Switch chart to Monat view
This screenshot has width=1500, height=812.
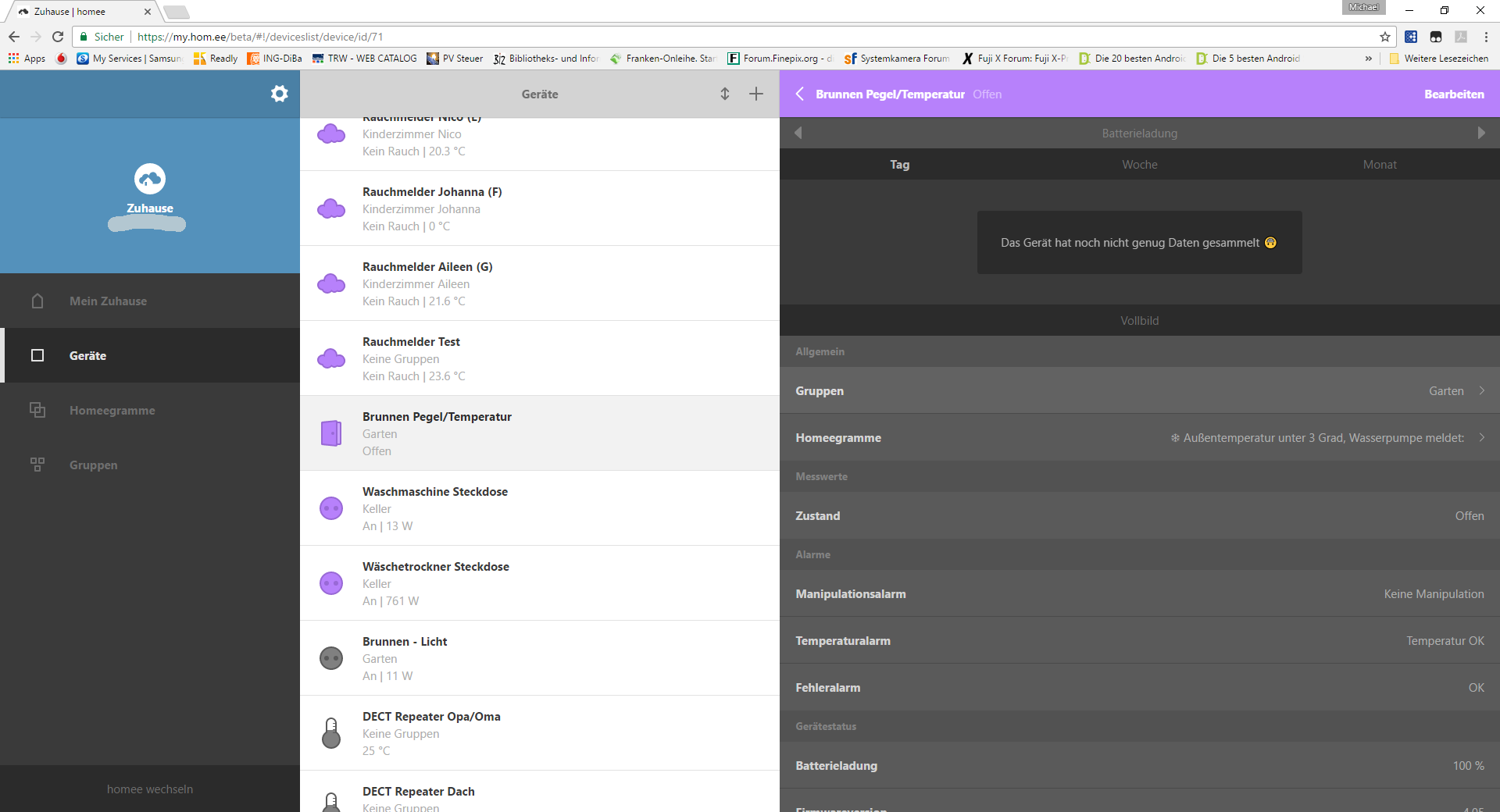(x=1380, y=165)
